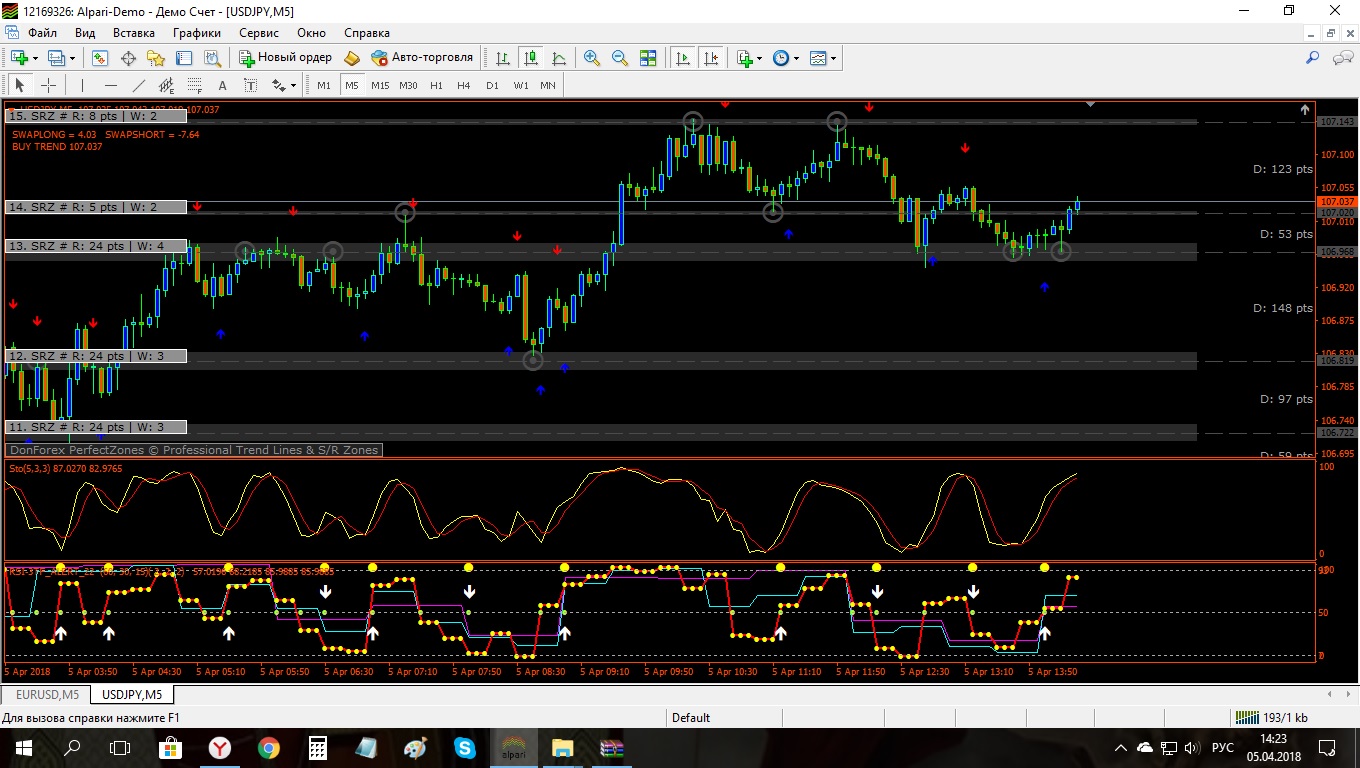Screen dimensions: 1360x768
Task: Open MetaEditor yellow book icon
Action: pos(352,58)
